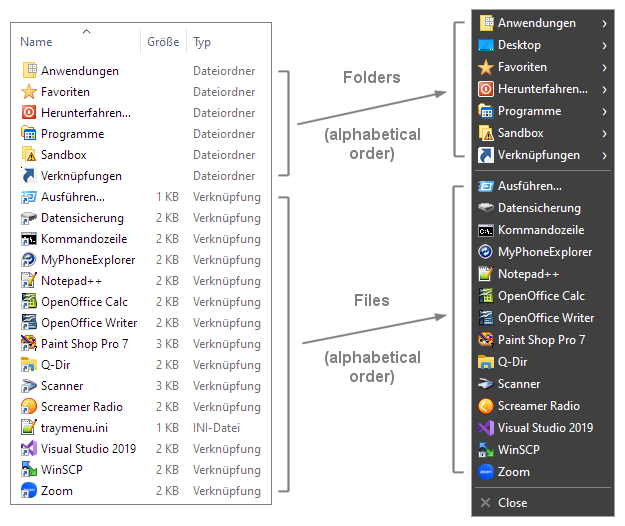The image size is (625, 526).
Task: Click the Datensicherung drive icon in file list
Action: pos(29,218)
